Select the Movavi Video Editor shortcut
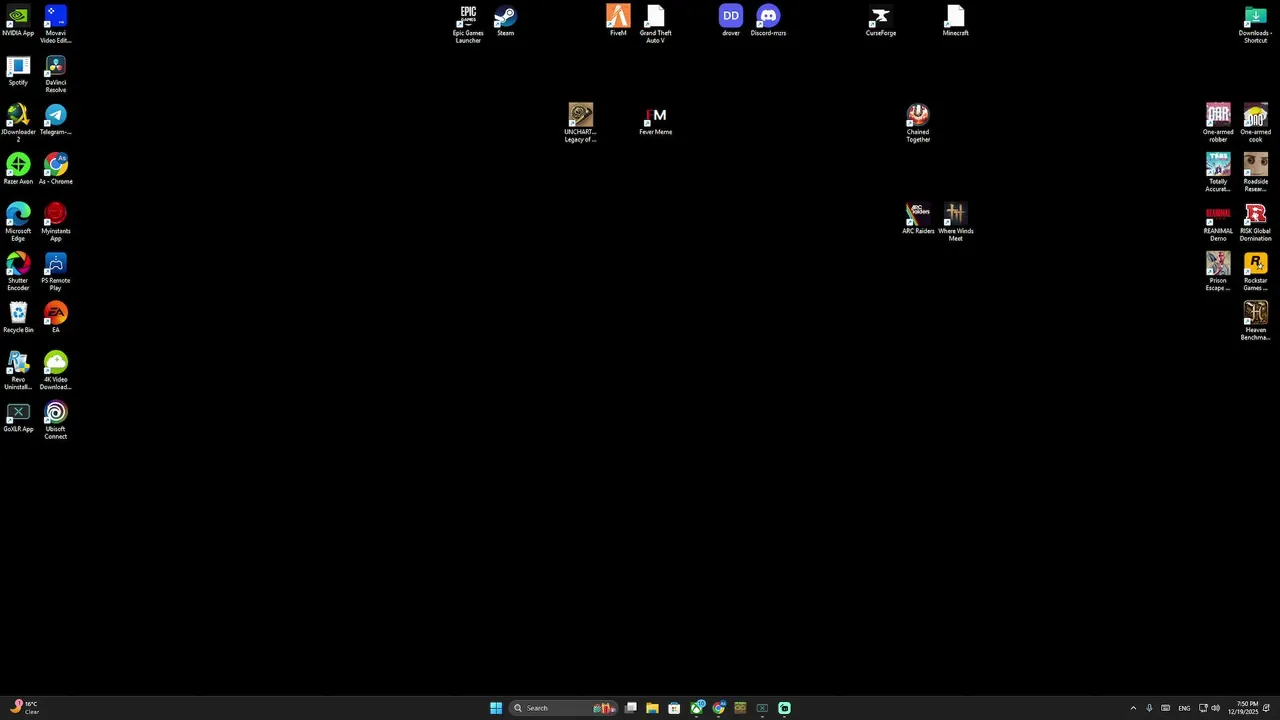This screenshot has height=720, width=1280. [x=56, y=24]
